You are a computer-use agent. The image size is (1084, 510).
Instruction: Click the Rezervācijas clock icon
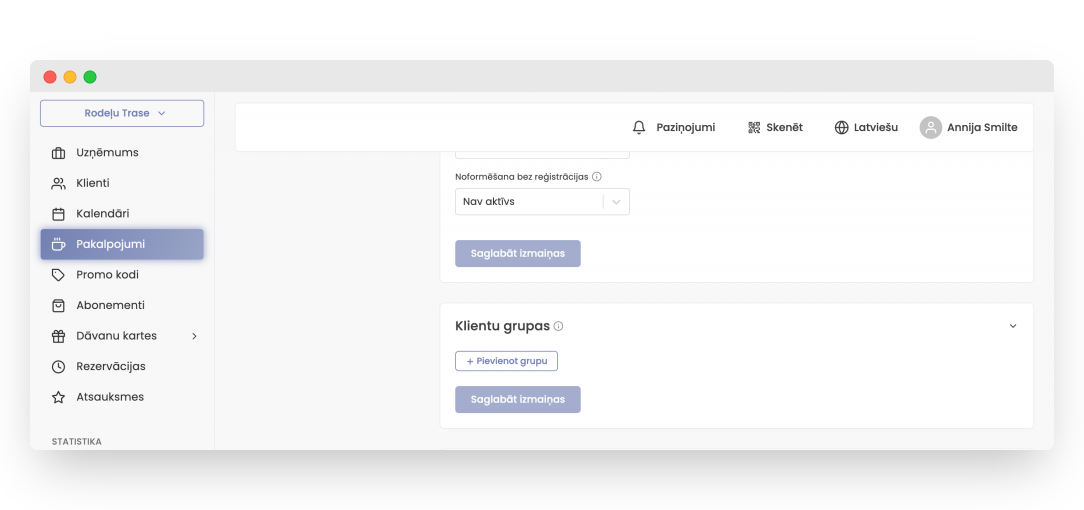click(59, 367)
